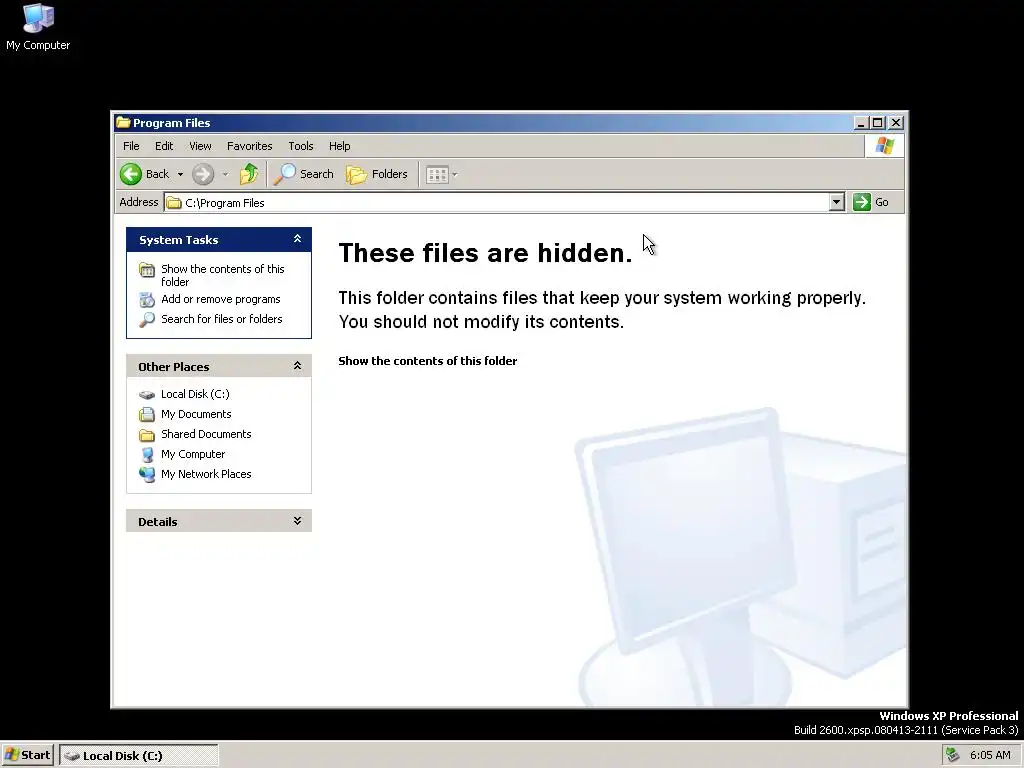Click the My Computer icon in Other Places

click(x=147, y=454)
